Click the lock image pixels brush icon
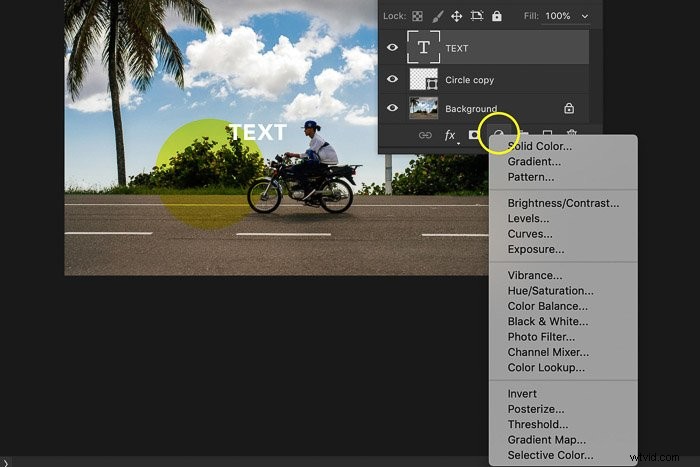Viewport: 700px width, 467px height. tap(438, 17)
